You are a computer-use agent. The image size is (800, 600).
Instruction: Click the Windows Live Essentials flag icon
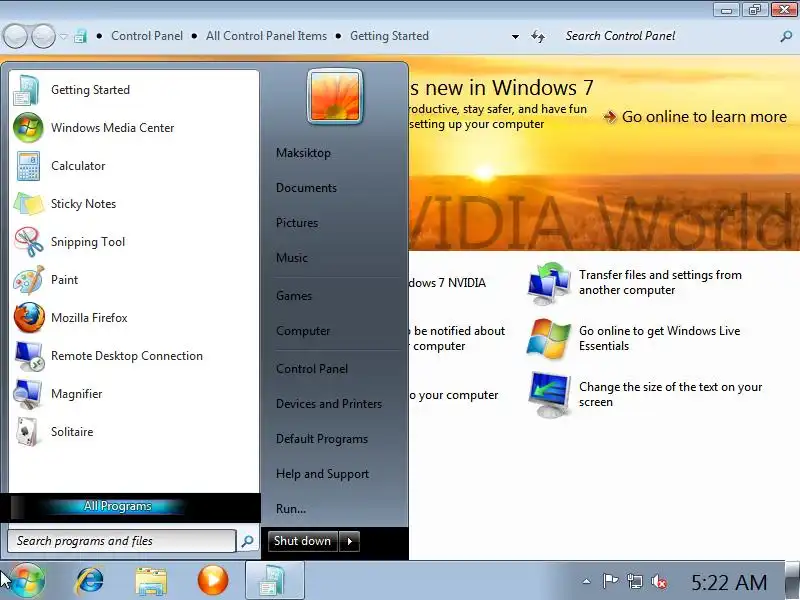click(549, 338)
